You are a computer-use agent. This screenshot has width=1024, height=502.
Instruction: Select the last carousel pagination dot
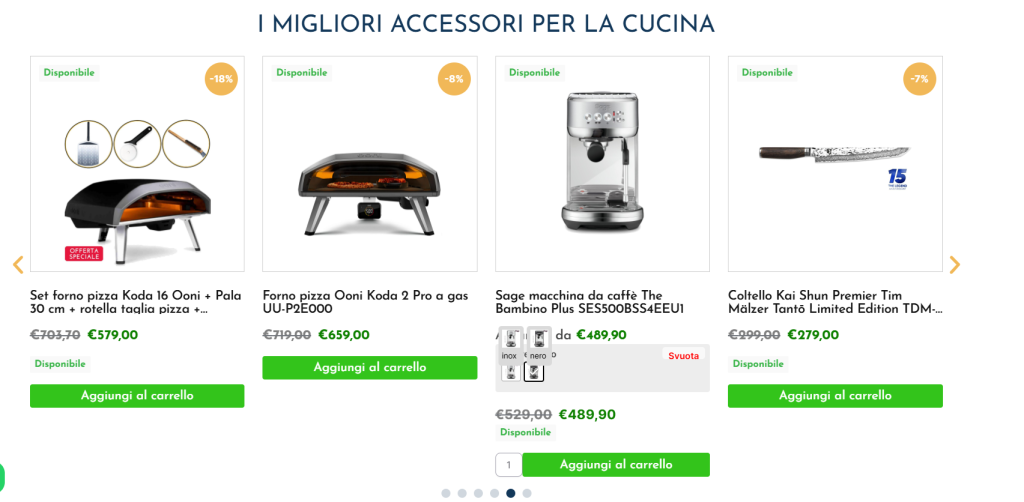tap(527, 493)
